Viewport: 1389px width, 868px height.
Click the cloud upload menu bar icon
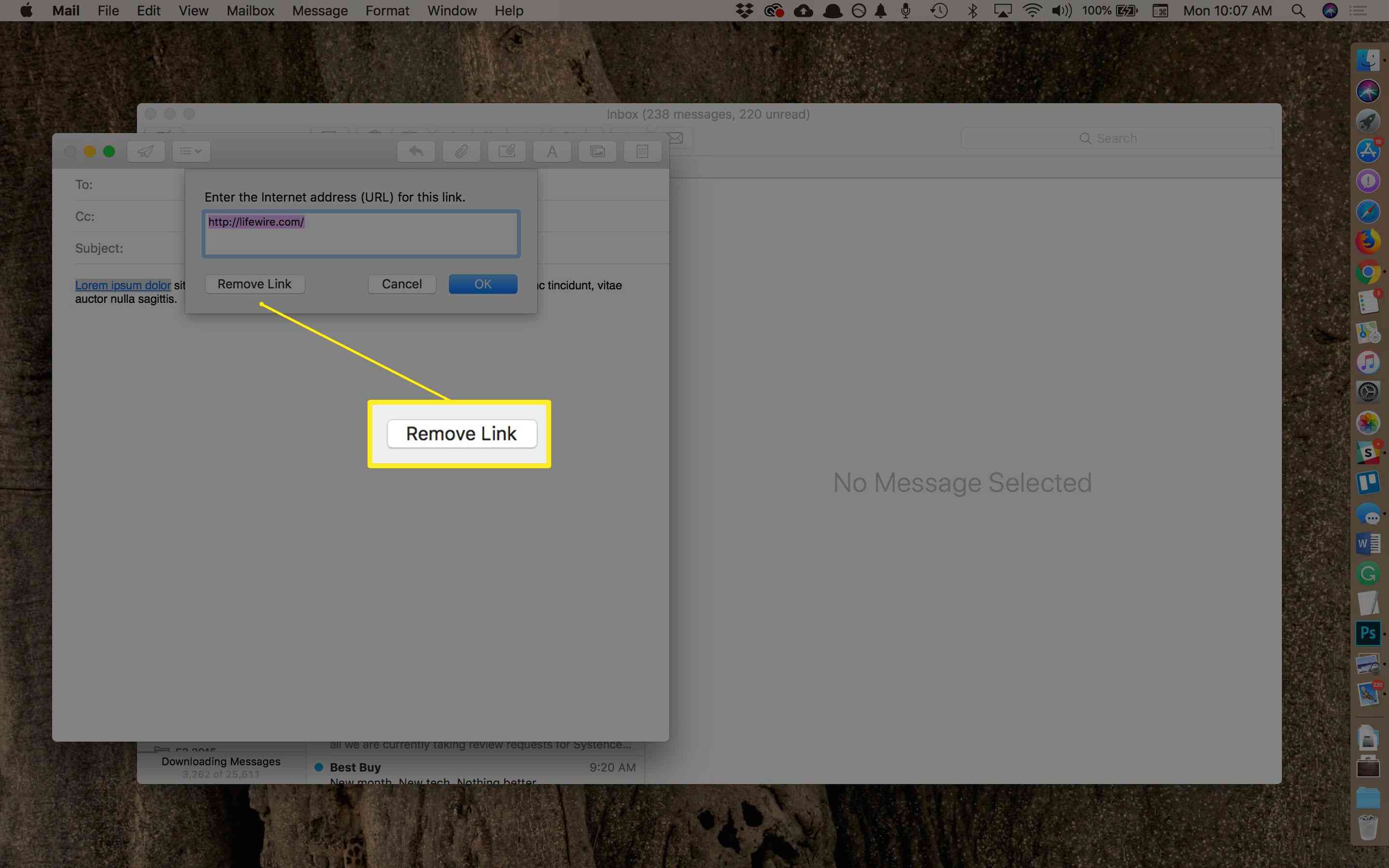[x=803, y=10]
